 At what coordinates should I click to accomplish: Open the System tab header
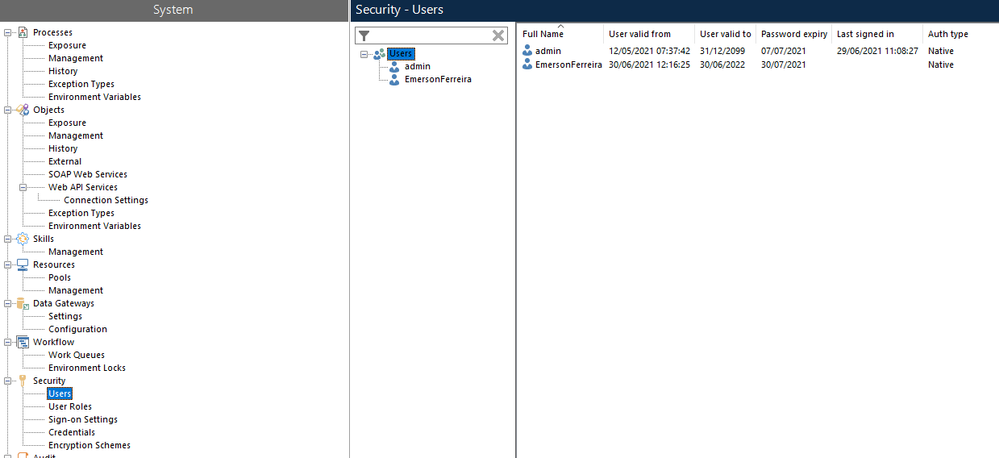(173, 10)
